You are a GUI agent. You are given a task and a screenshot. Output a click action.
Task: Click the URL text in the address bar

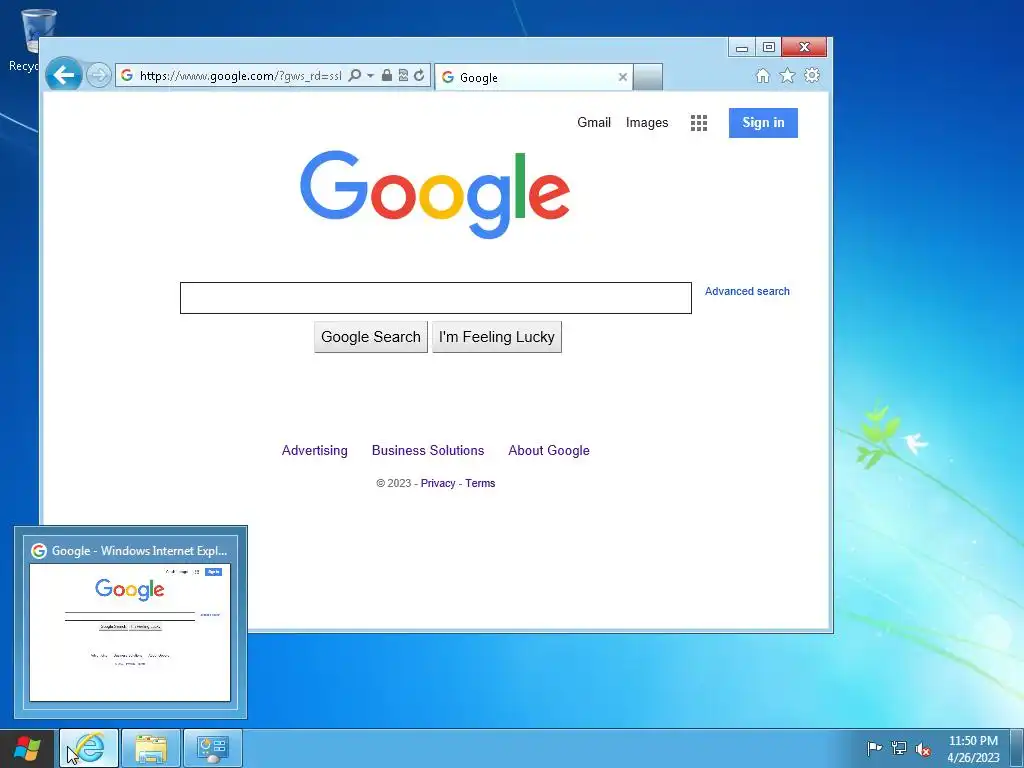(x=240, y=76)
